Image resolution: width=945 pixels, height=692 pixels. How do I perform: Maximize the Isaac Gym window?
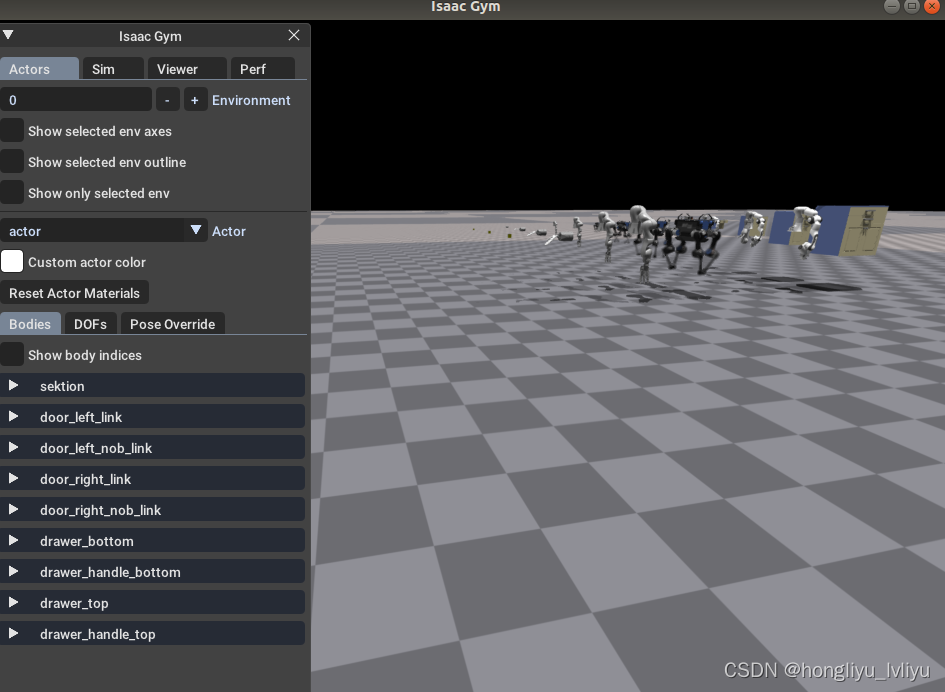(x=912, y=6)
